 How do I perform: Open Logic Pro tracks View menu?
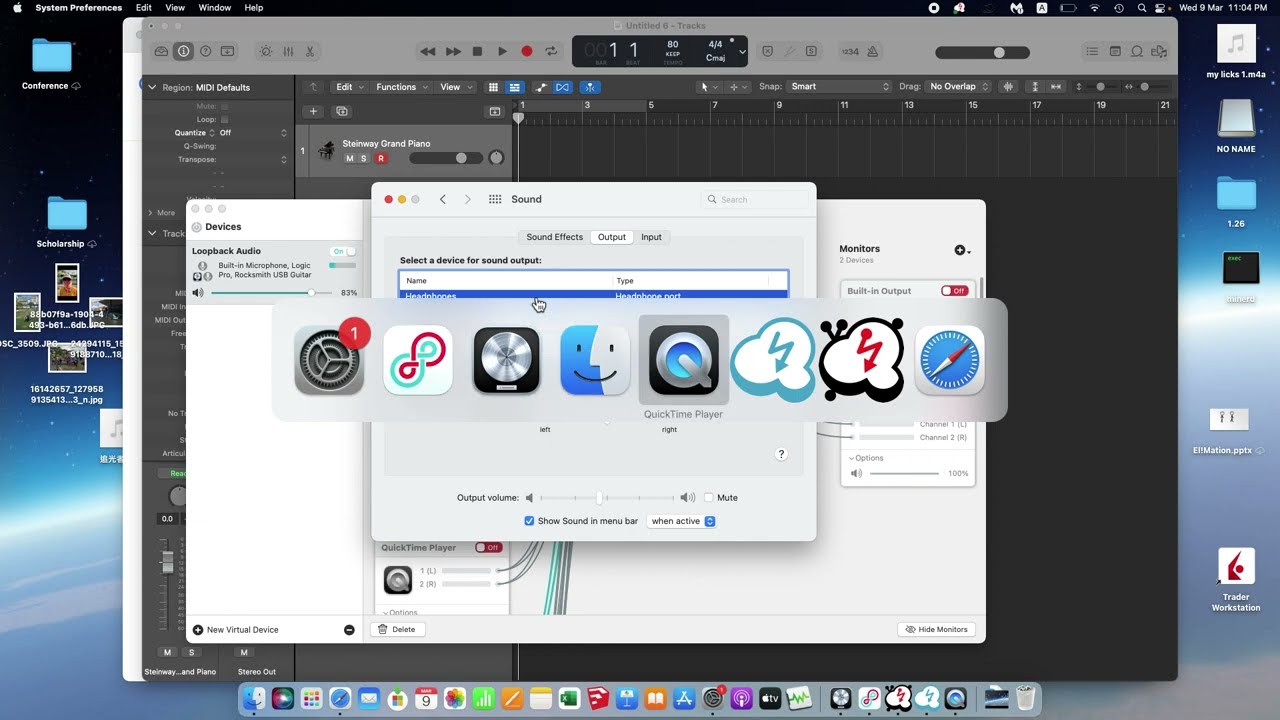point(456,87)
